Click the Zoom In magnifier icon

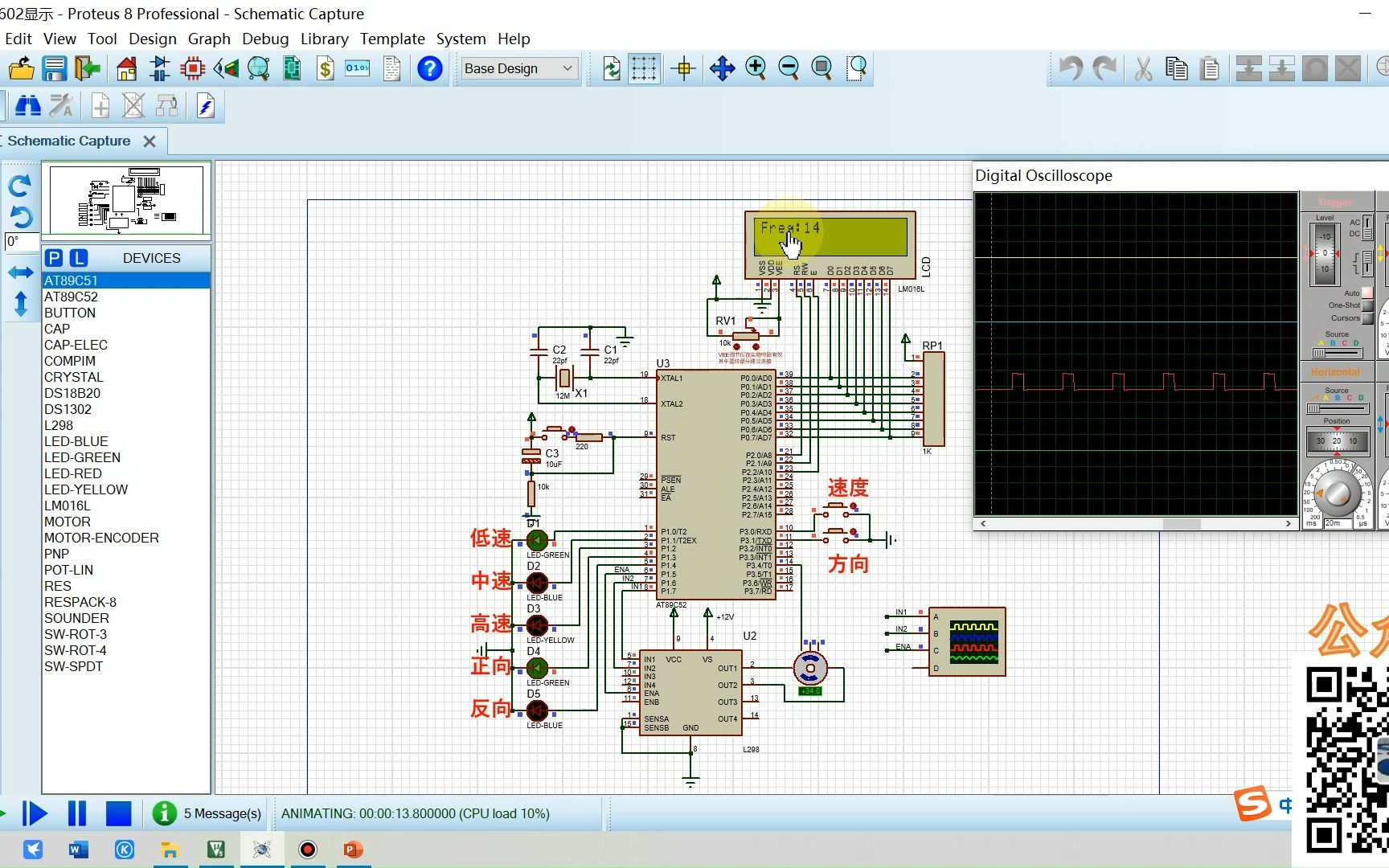(x=756, y=69)
